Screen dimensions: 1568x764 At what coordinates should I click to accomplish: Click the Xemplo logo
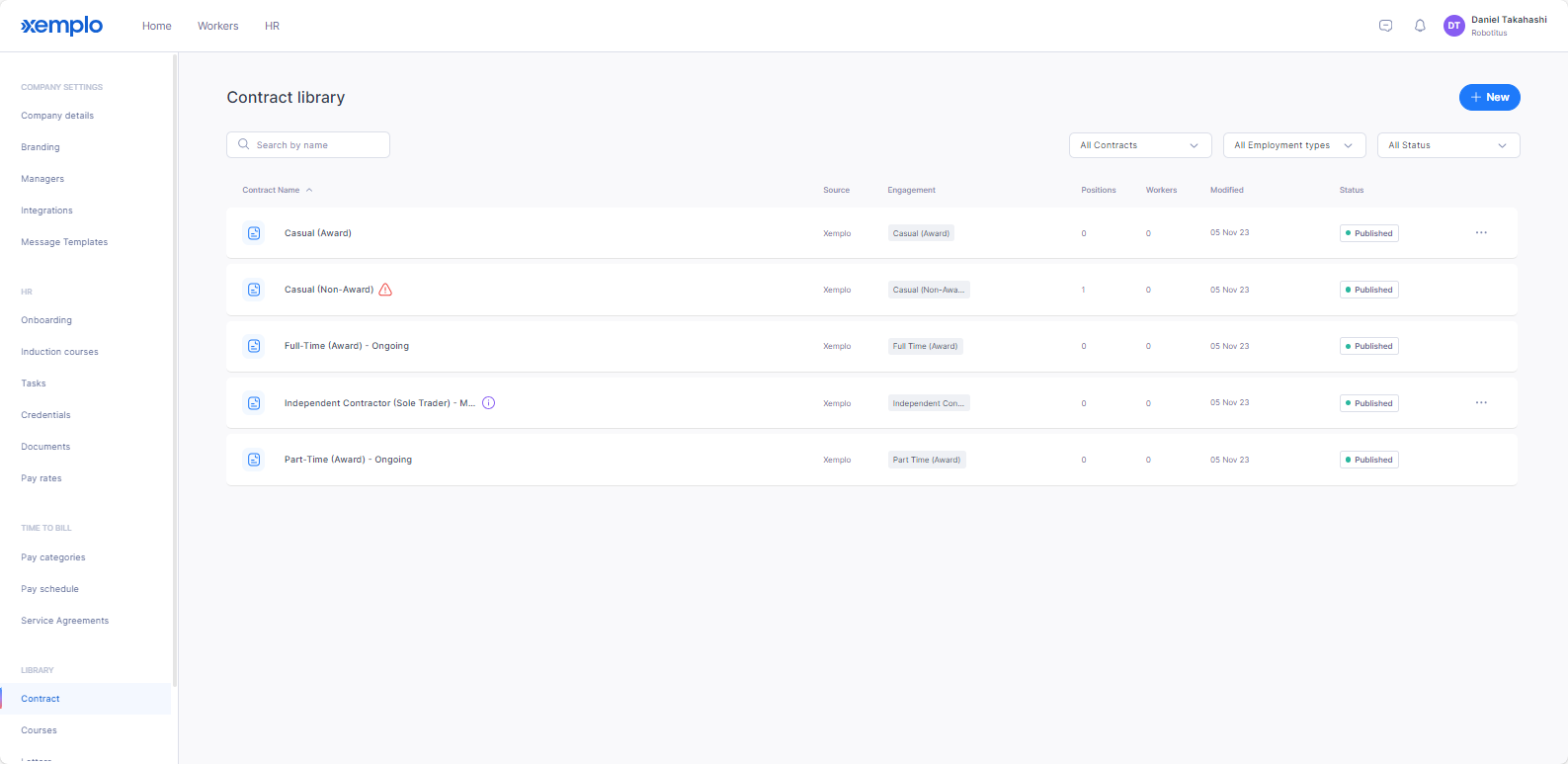pyautogui.click(x=61, y=26)
